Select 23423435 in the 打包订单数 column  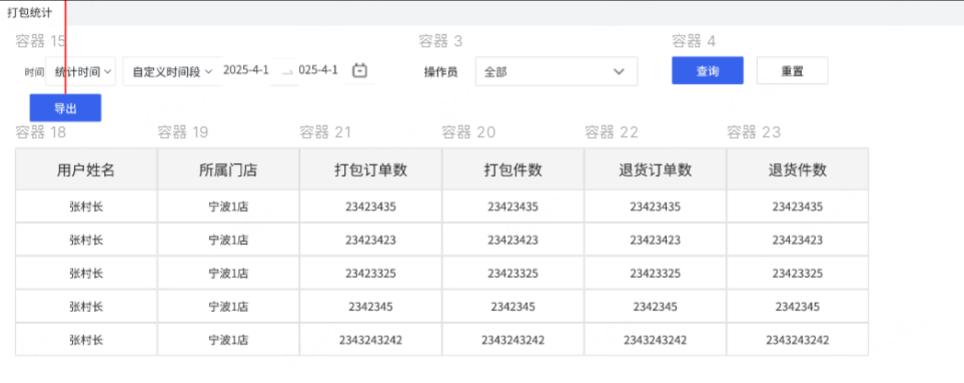[x=371, y=207]
